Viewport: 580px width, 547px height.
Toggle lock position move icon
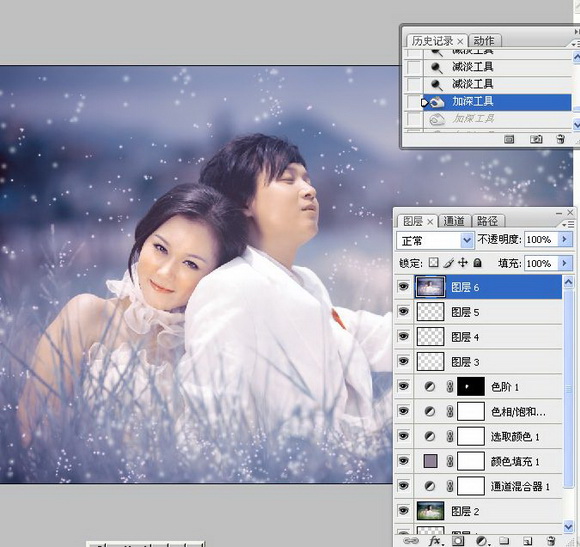[463, 263]
